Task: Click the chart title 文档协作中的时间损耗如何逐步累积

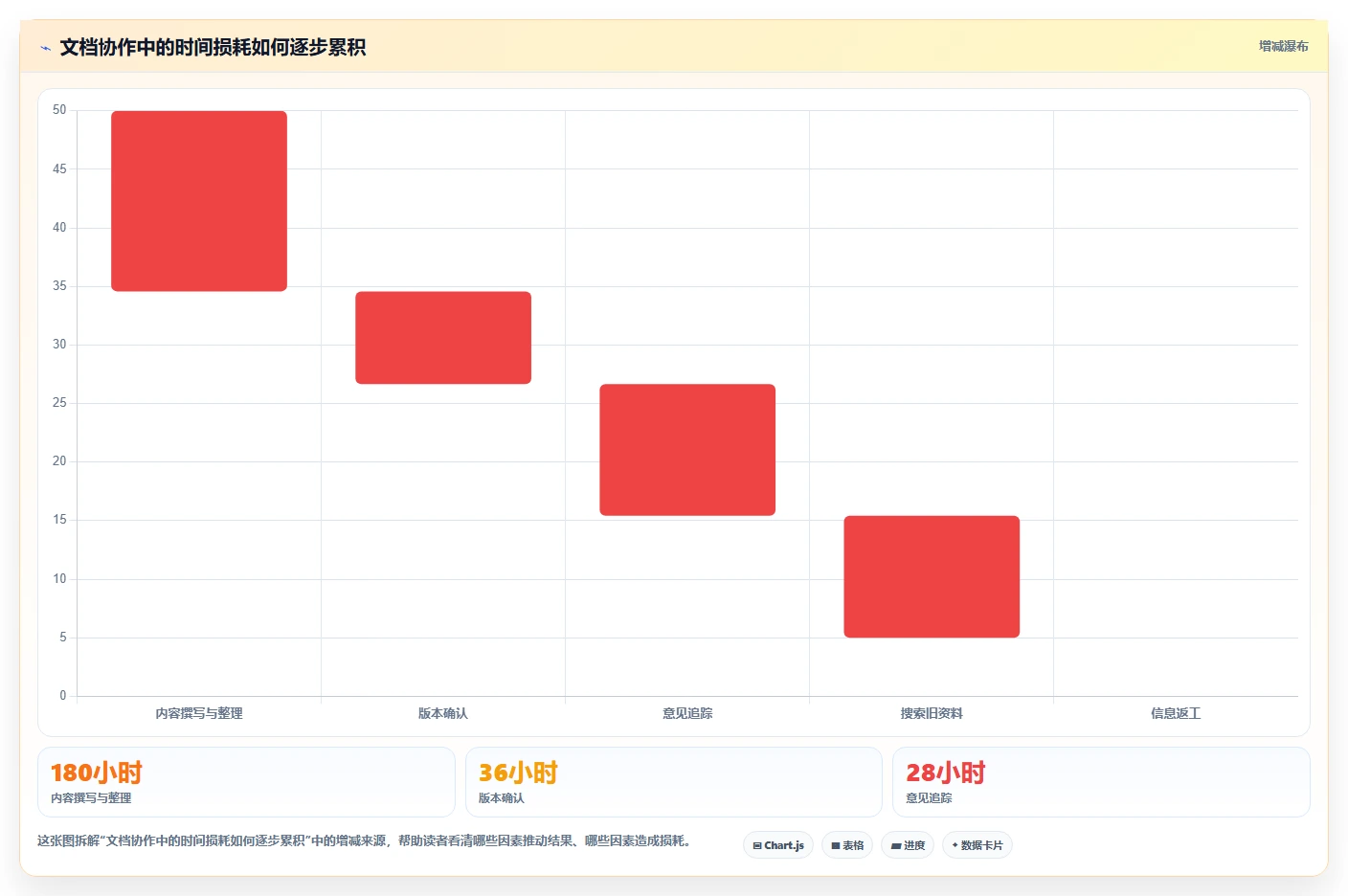Action: 213,47
